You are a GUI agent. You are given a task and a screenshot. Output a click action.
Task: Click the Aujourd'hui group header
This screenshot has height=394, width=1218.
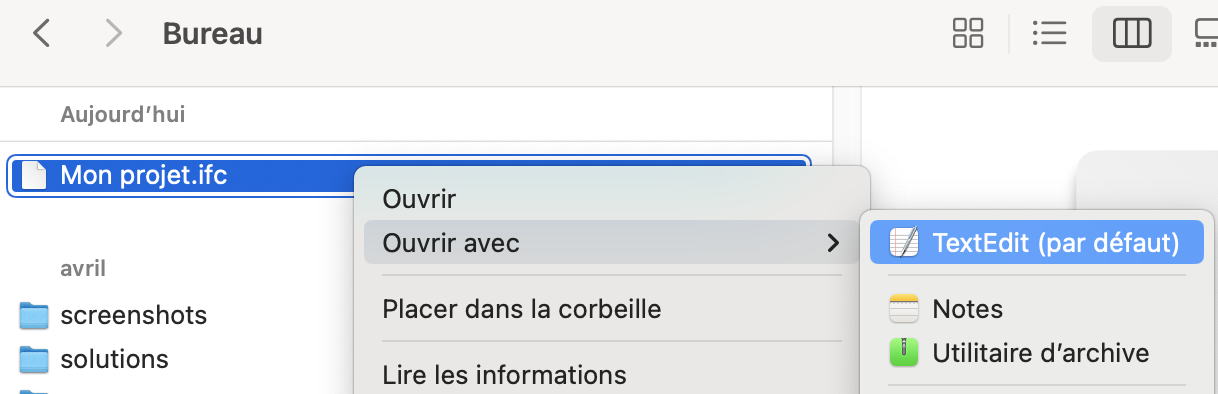pos(123,114)
